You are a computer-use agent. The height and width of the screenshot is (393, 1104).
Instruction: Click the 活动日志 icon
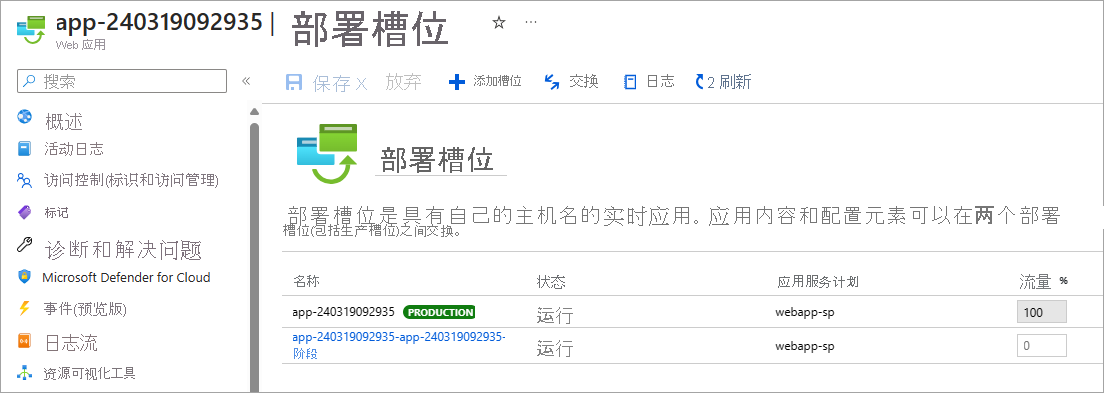click(x=25, y=149)
